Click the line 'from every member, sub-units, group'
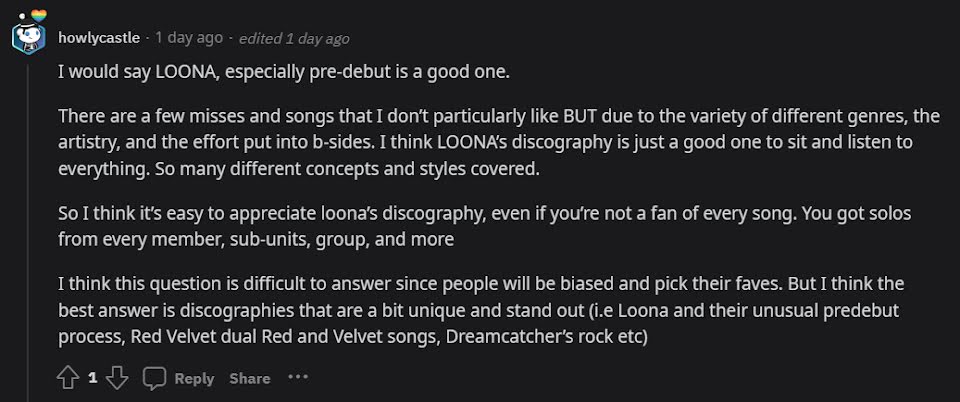The width and height of the screenshot is (960, 402). 256,239
